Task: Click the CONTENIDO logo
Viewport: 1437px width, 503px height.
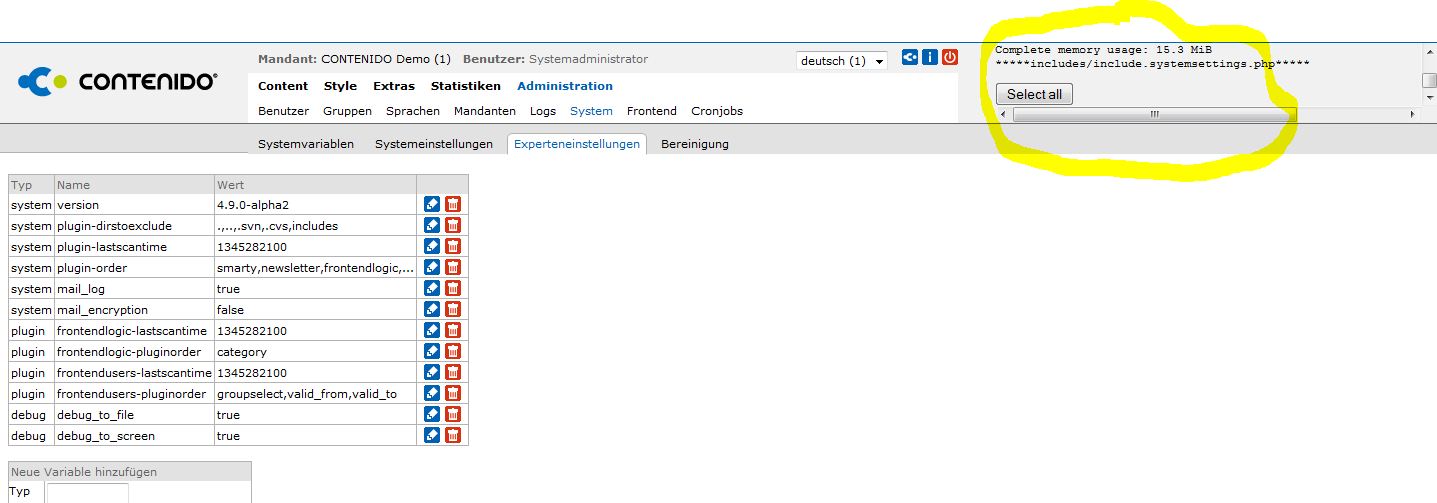Action: pyautogui.click(x=118, y=82)
